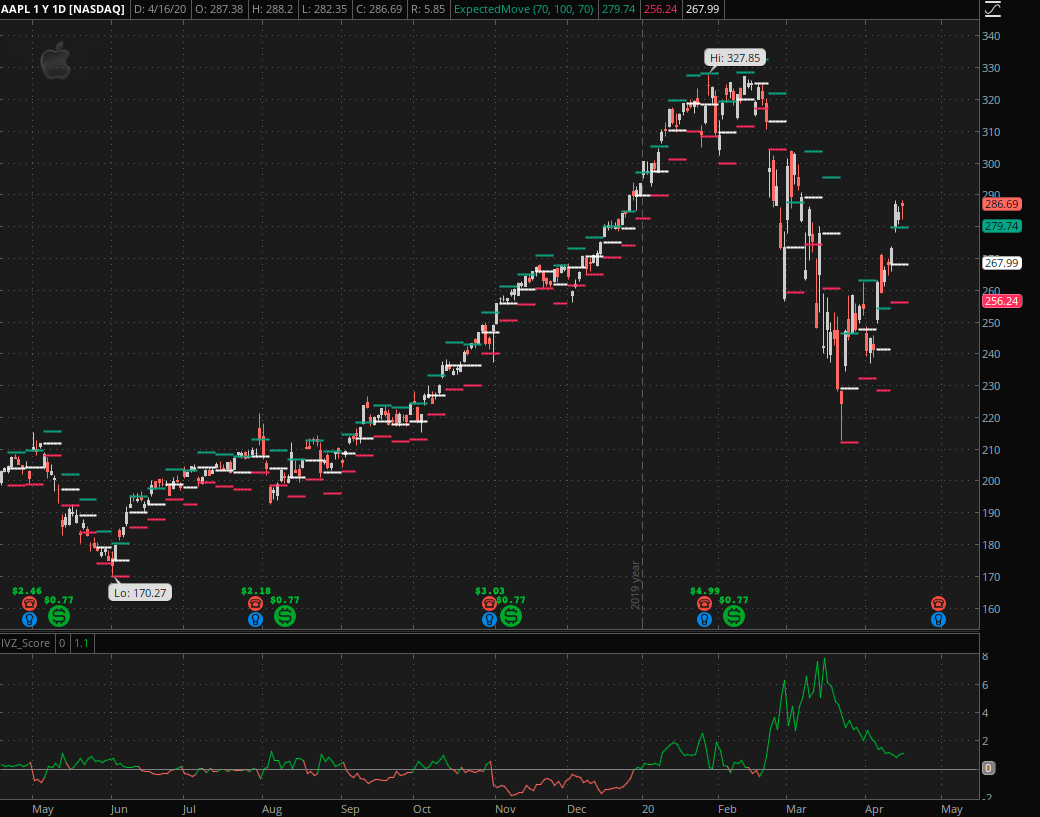
Task: Click the $4.99 earnings amount
Action: (705, 591)
